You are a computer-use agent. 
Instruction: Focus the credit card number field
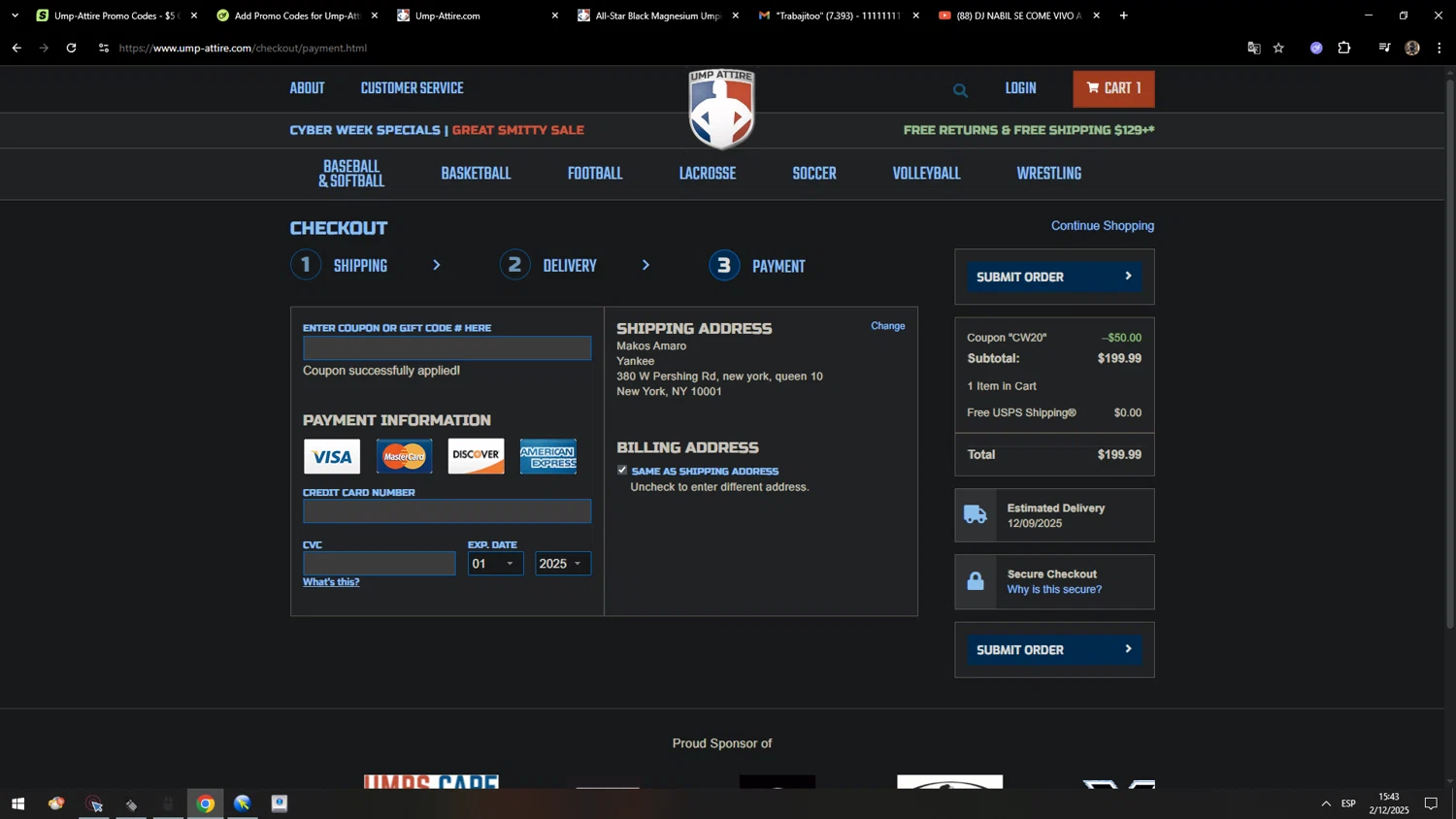(x=447, y=511)
